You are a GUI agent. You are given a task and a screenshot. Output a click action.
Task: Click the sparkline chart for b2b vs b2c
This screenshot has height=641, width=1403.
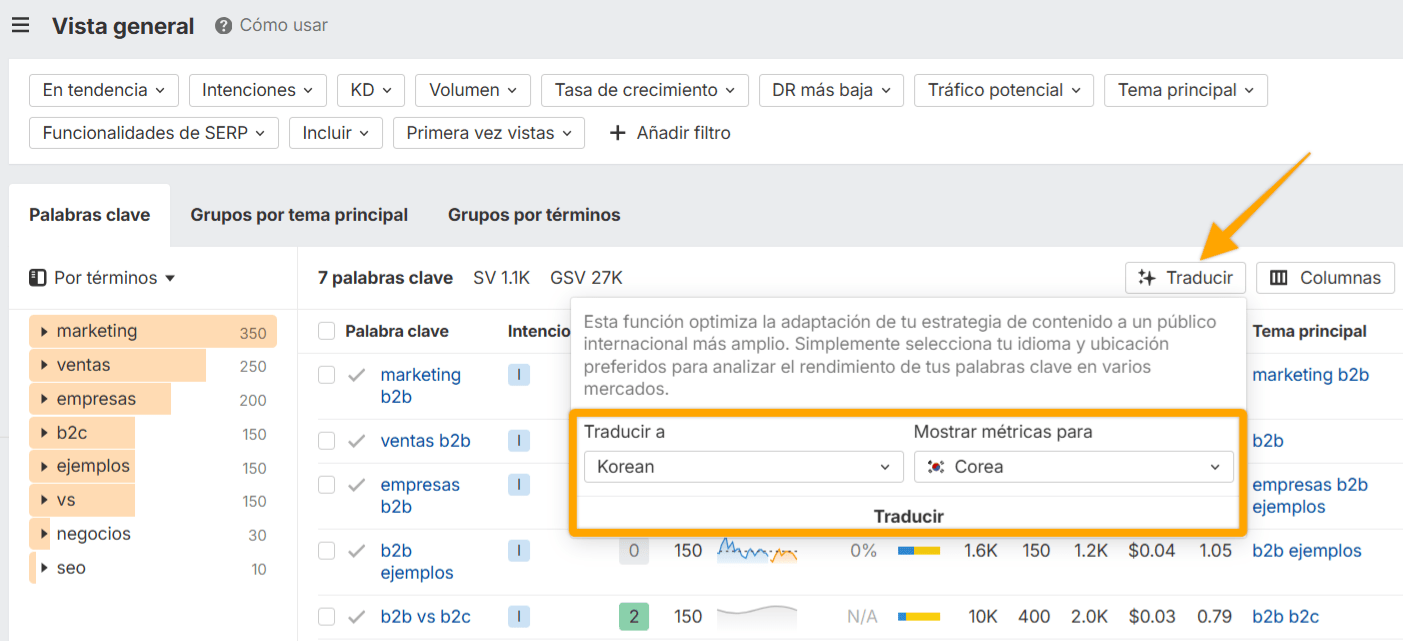757,616
